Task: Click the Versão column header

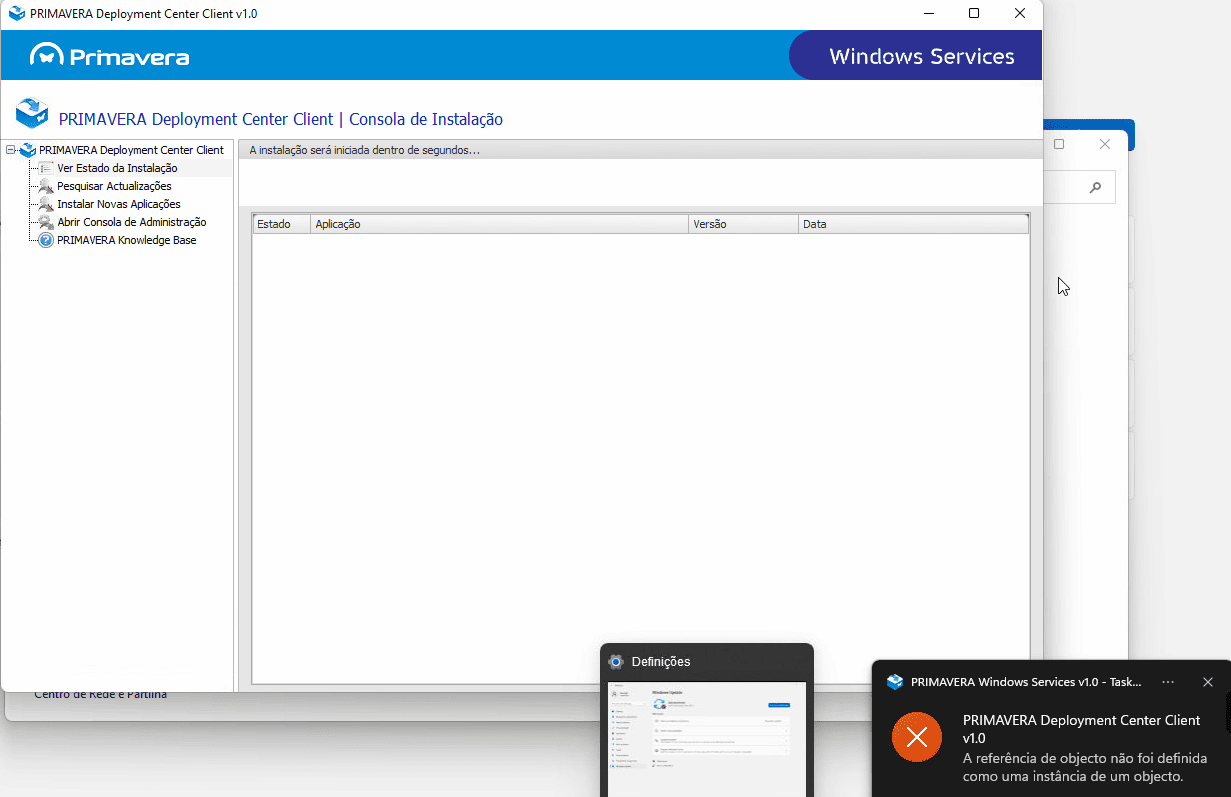Action: (743, 224)
